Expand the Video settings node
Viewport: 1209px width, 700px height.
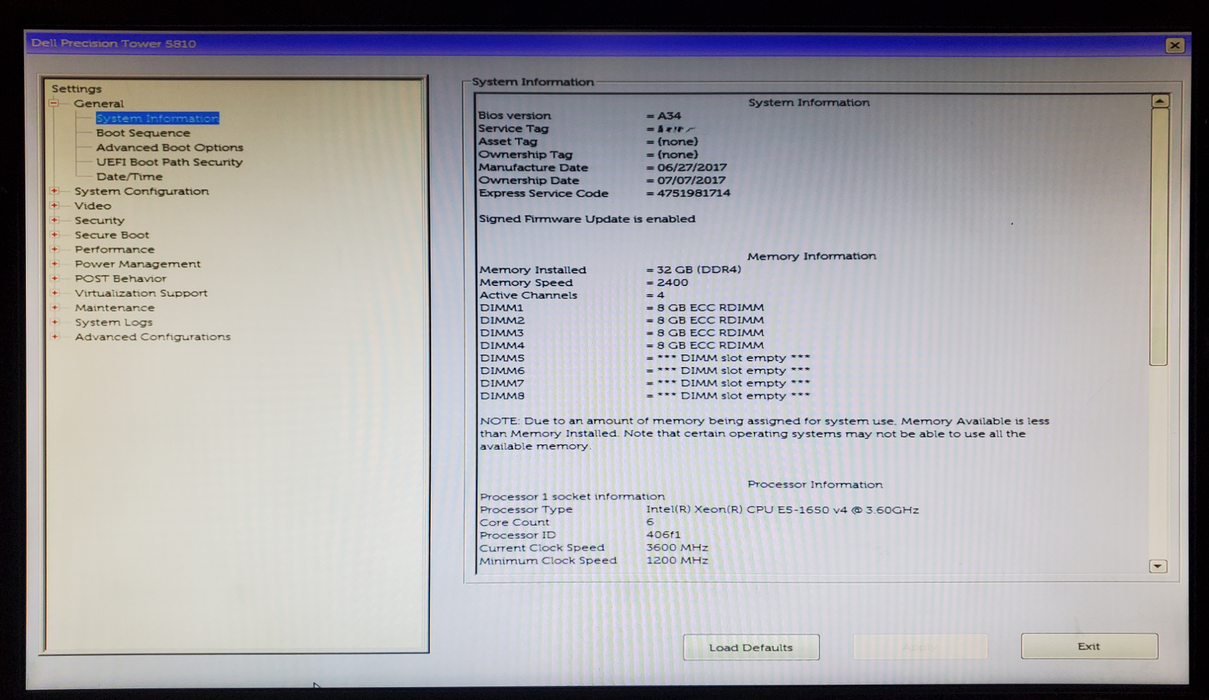coord(54,206)
